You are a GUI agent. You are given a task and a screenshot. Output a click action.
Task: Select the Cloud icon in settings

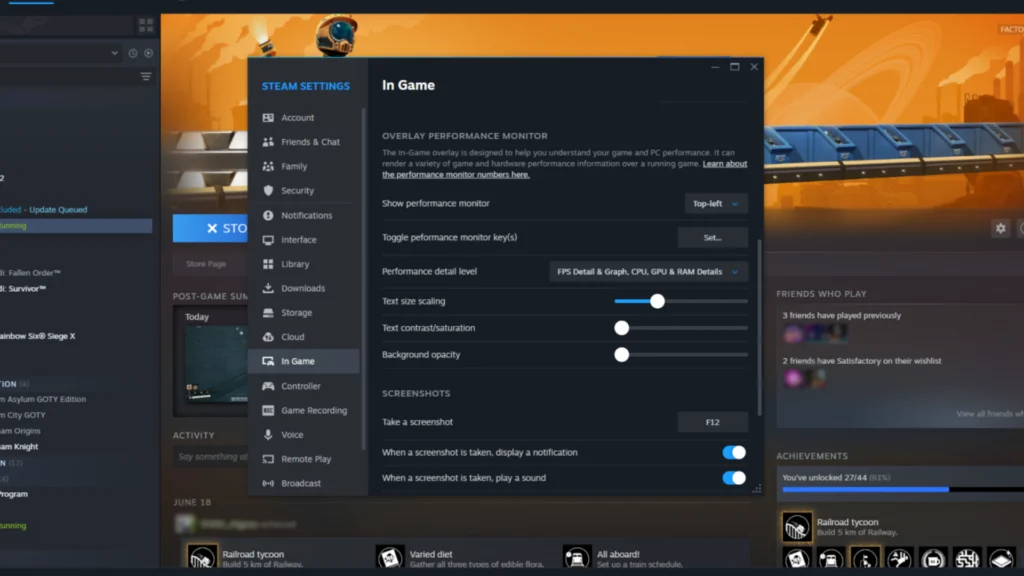click(x=268, y=337)
